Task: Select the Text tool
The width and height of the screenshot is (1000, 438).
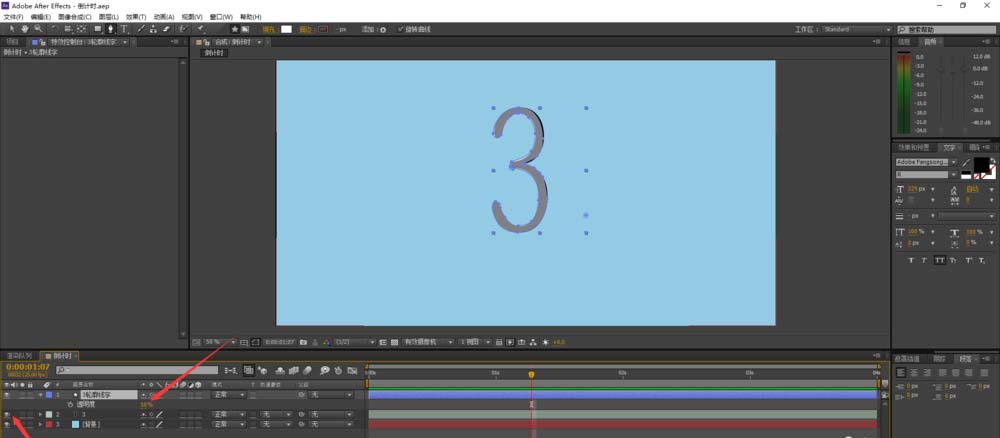Action: click(x=124, y=29)
